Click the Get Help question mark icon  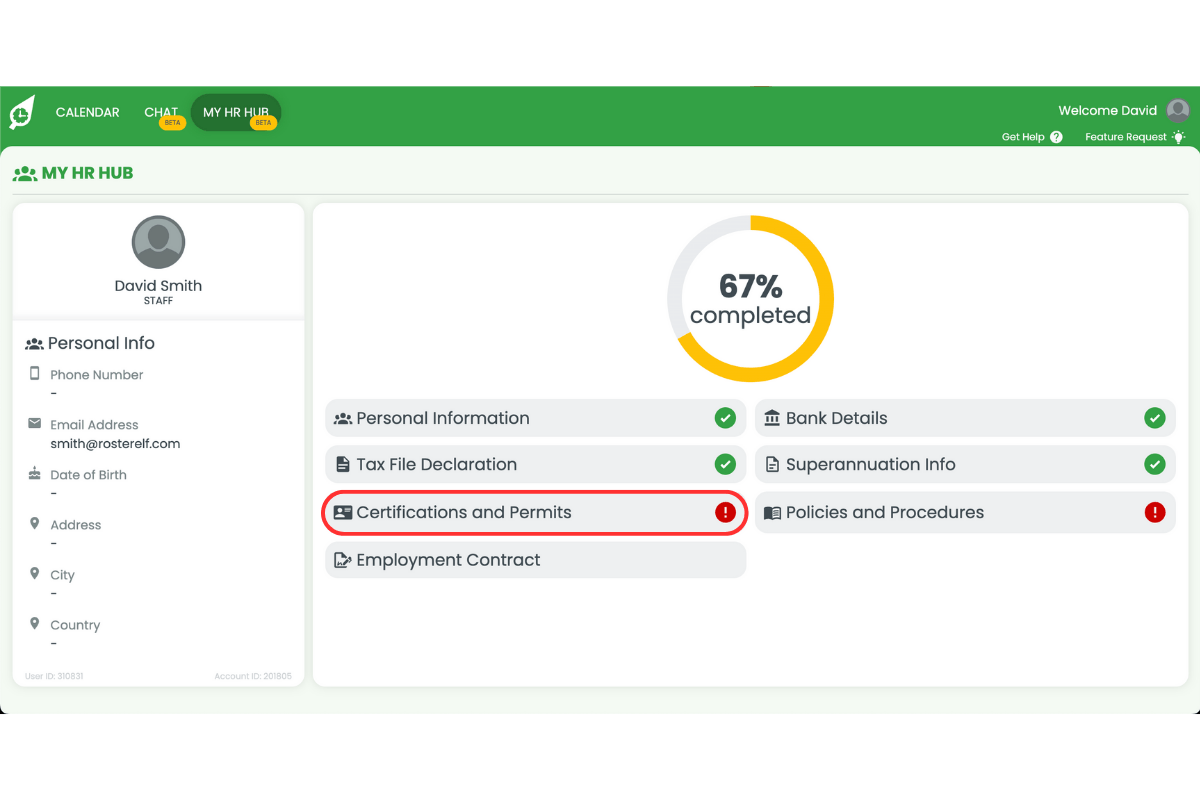pyautogui.click(x=1056, y=137)
